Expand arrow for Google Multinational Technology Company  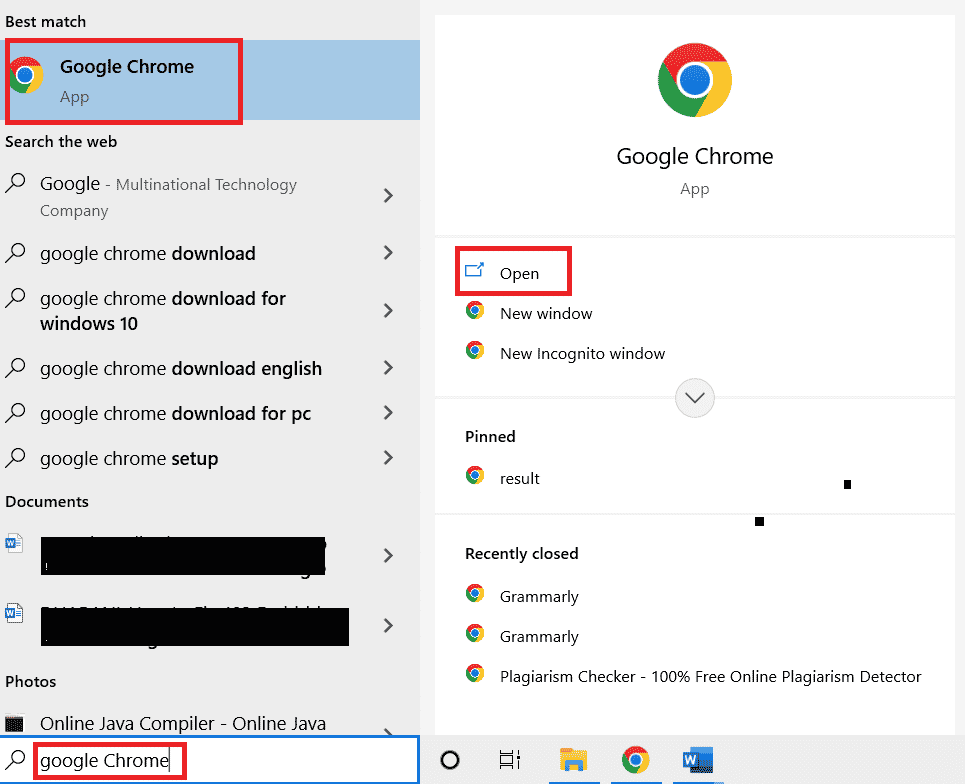pos(388,196)
